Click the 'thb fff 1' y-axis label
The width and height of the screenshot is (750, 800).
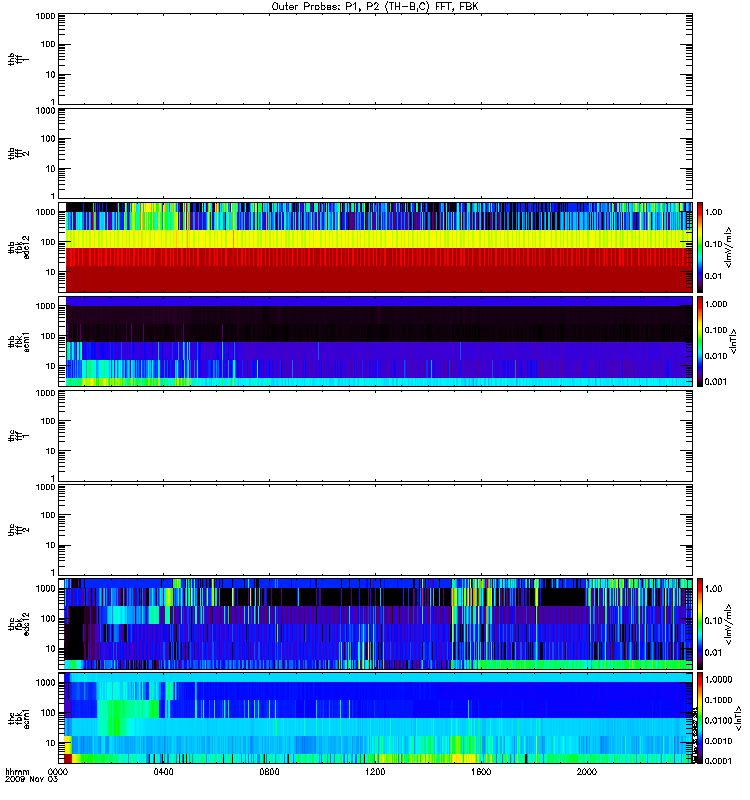[x=18, y=59]
